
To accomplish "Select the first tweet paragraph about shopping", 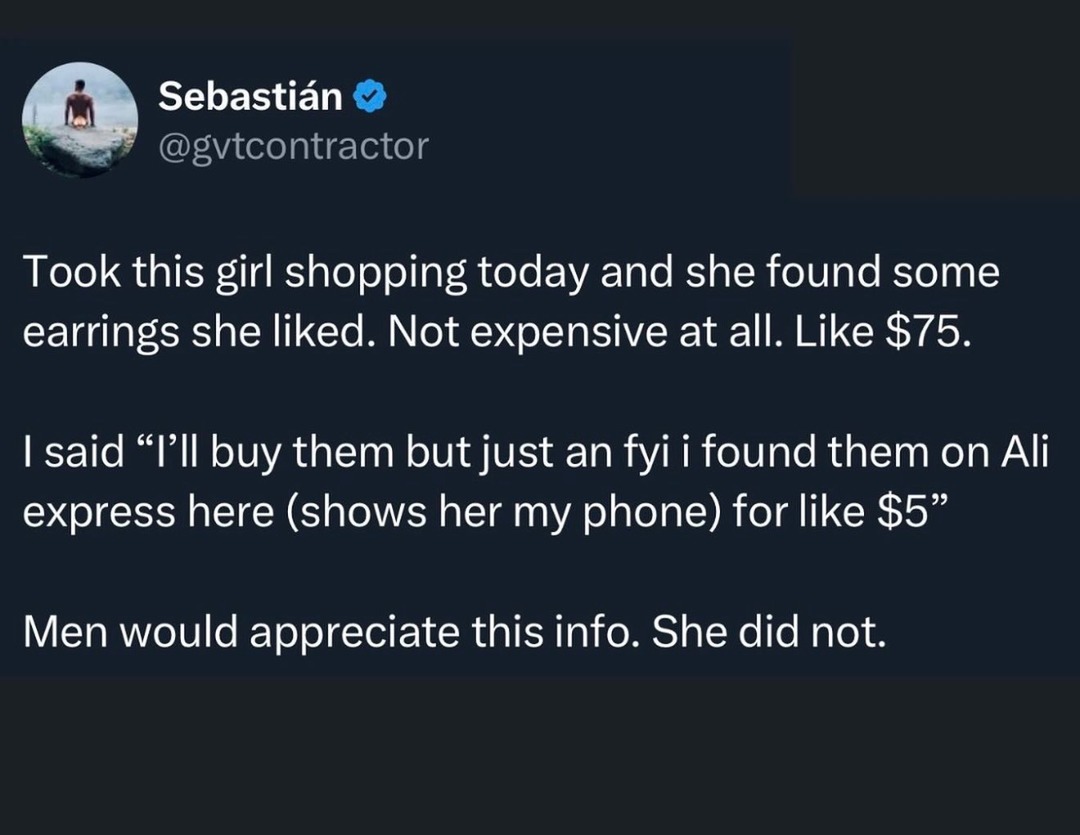I will coord(511,302).
